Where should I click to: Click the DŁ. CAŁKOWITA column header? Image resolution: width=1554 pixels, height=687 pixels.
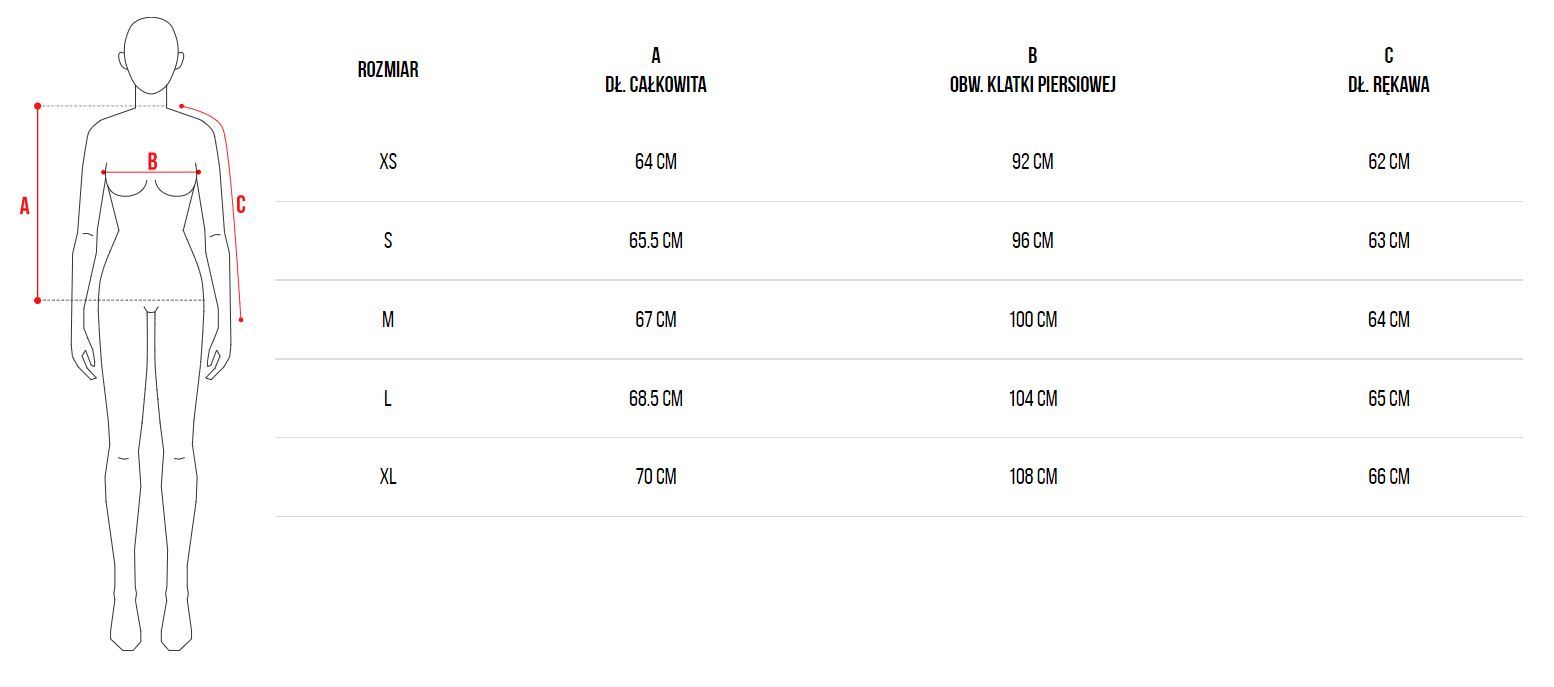[656, 85]
